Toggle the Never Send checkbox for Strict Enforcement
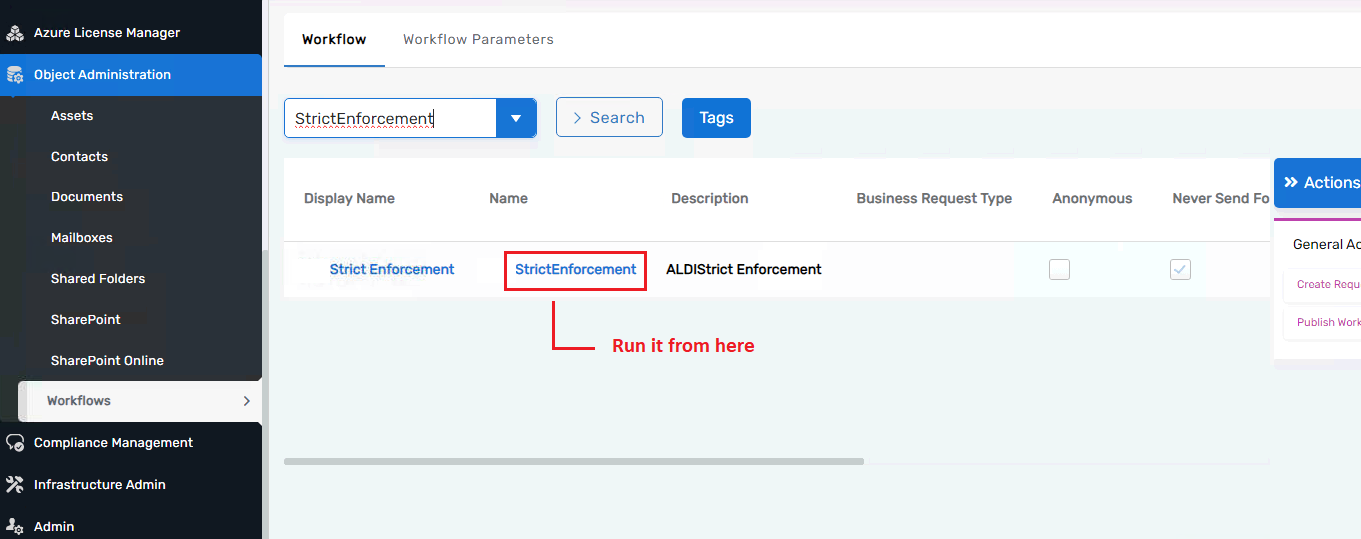This screenshot has width=1361, height=539. [x=1180, y=269]
